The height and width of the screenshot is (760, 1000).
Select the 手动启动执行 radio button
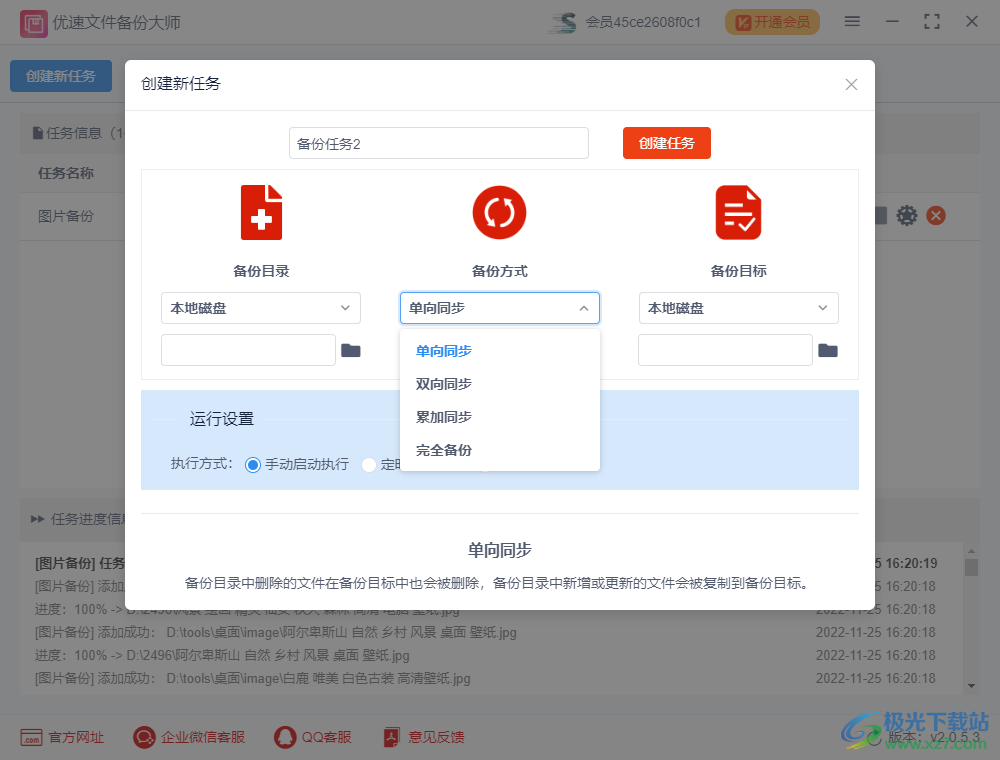click(253, 464)
